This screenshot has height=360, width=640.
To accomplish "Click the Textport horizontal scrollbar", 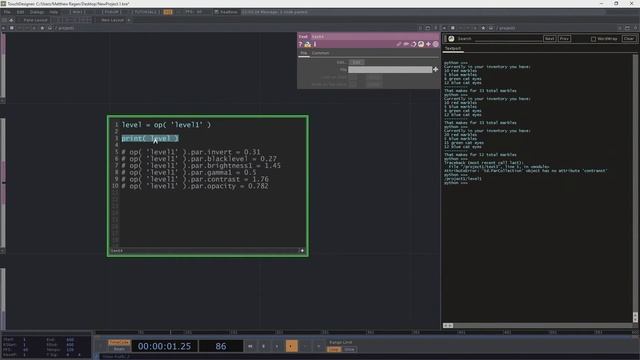I will pos(538,326).
